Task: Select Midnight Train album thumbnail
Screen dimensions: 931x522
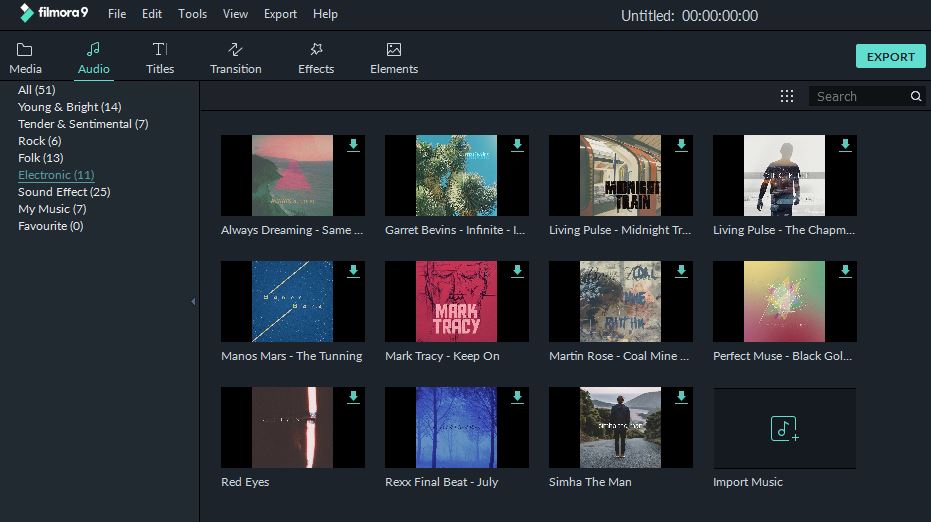Action: [x=620, y=175]
